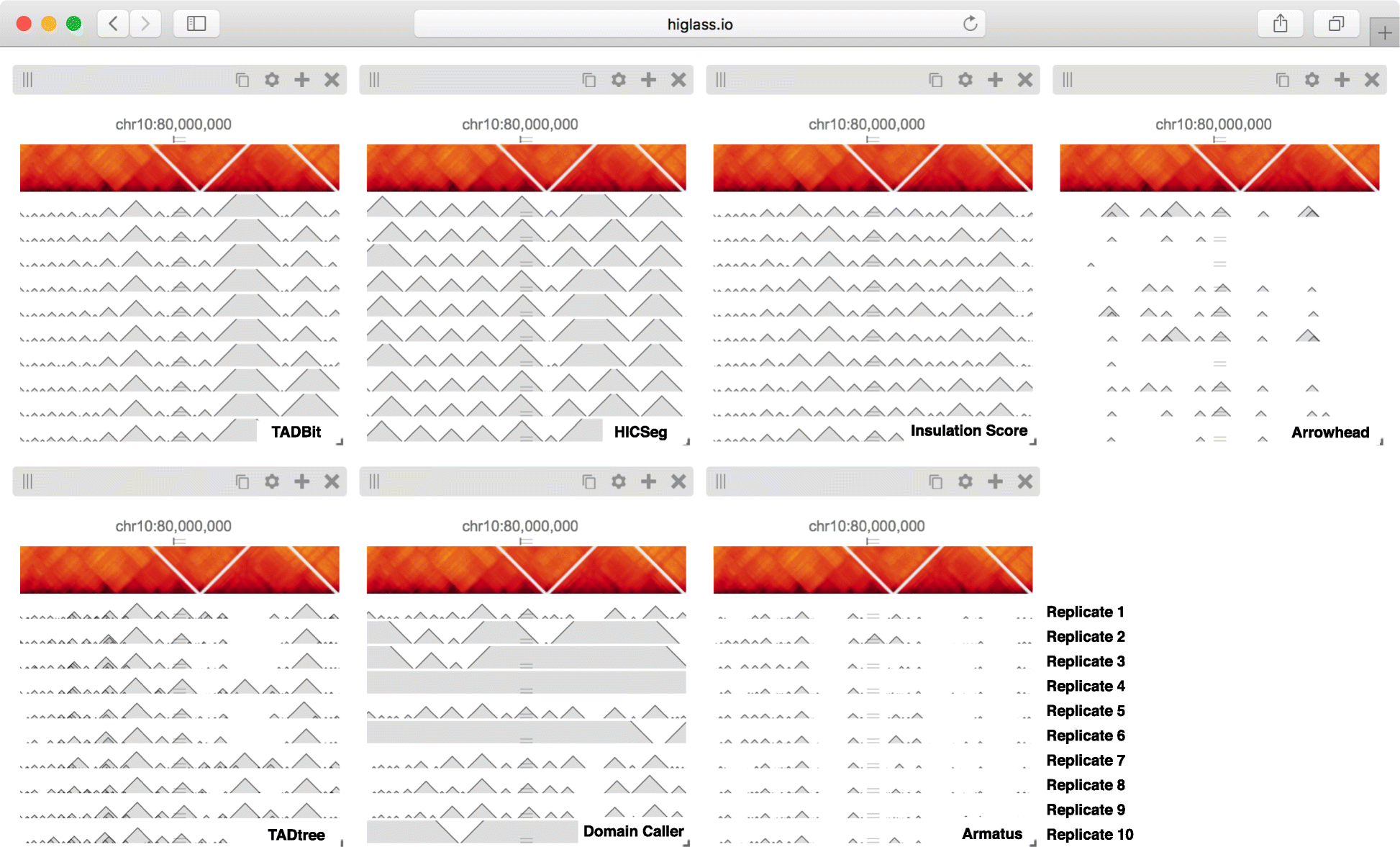The image size is (1400, 847).
Task: Close the Insulation Score view
Action: tap(1025, 80)
